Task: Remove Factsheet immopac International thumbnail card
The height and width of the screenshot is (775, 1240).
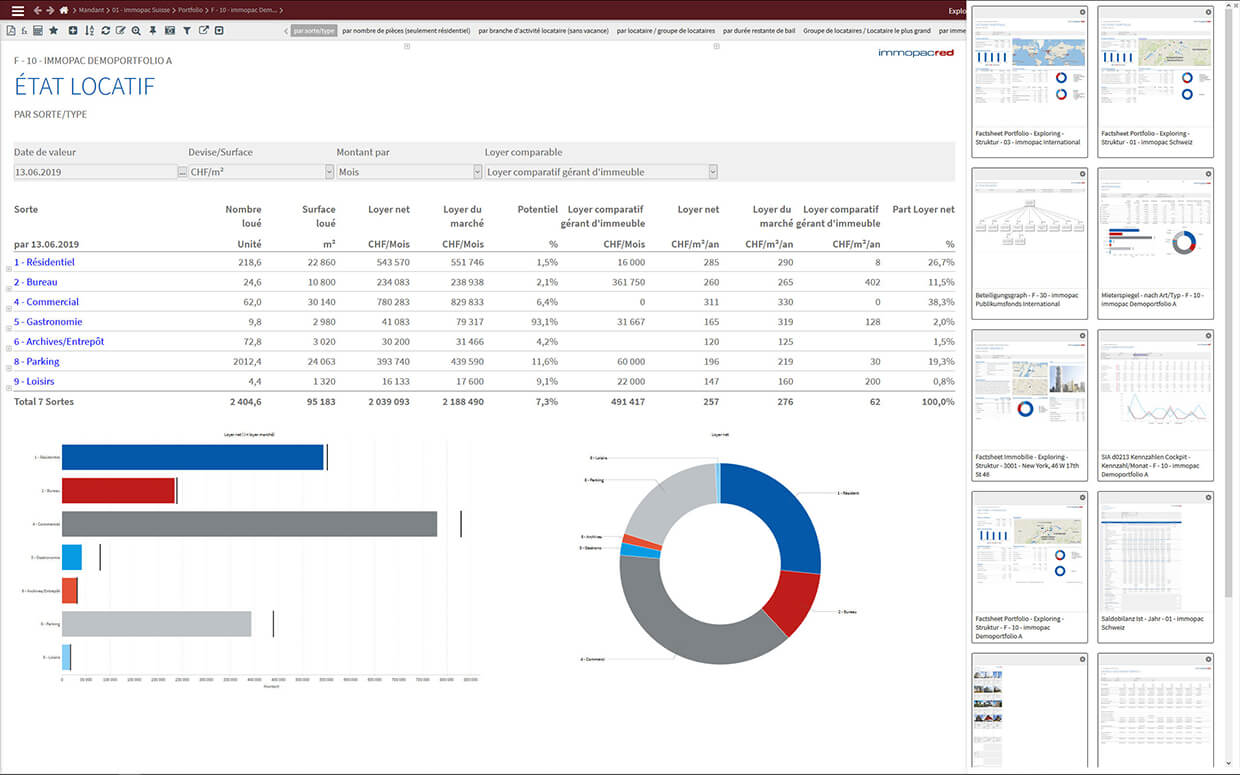Action: (x=1083, y=12)
